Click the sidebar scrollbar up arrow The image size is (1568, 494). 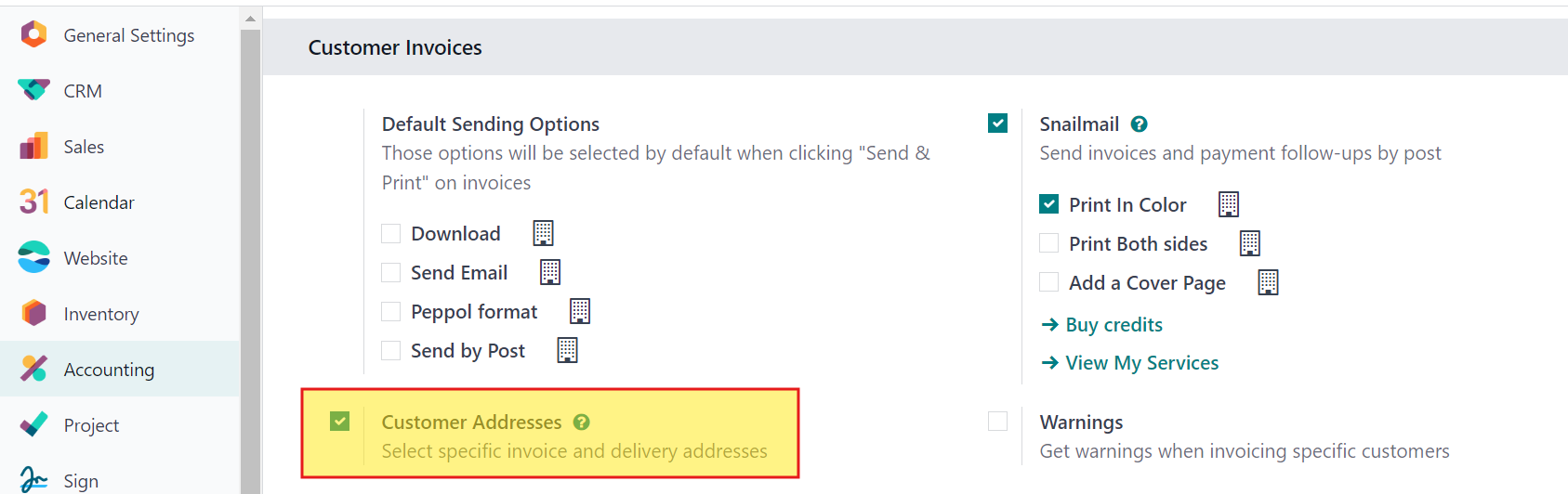point(250,18)
